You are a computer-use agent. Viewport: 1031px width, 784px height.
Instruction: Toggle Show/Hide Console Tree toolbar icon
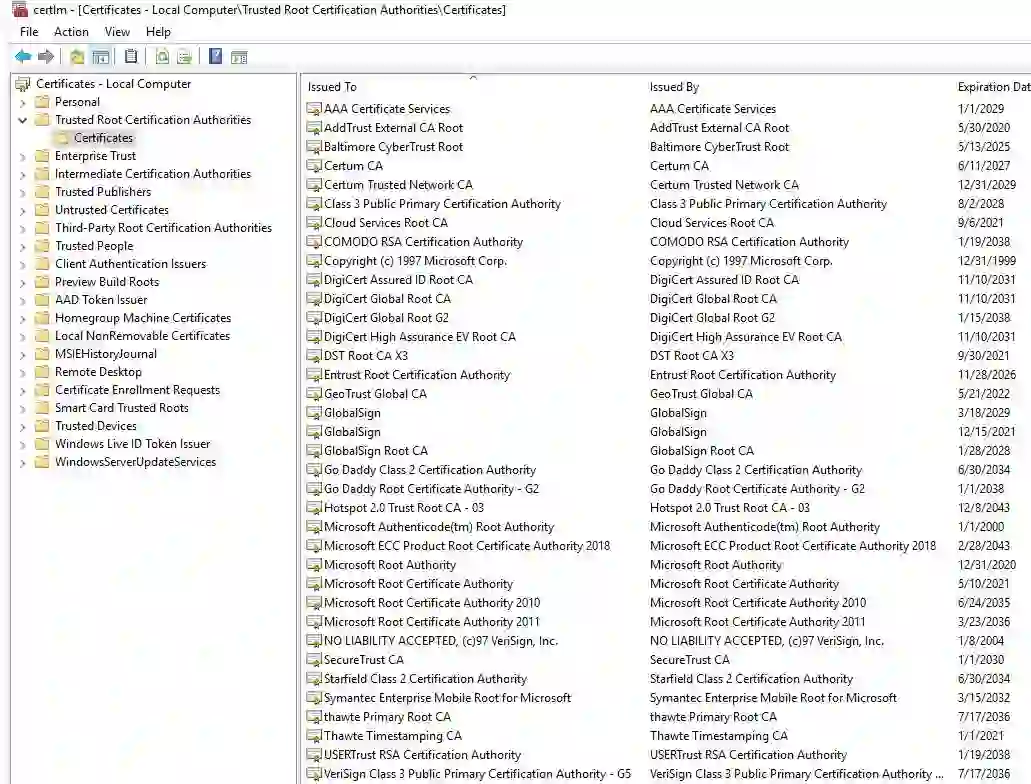coord(101,57)
